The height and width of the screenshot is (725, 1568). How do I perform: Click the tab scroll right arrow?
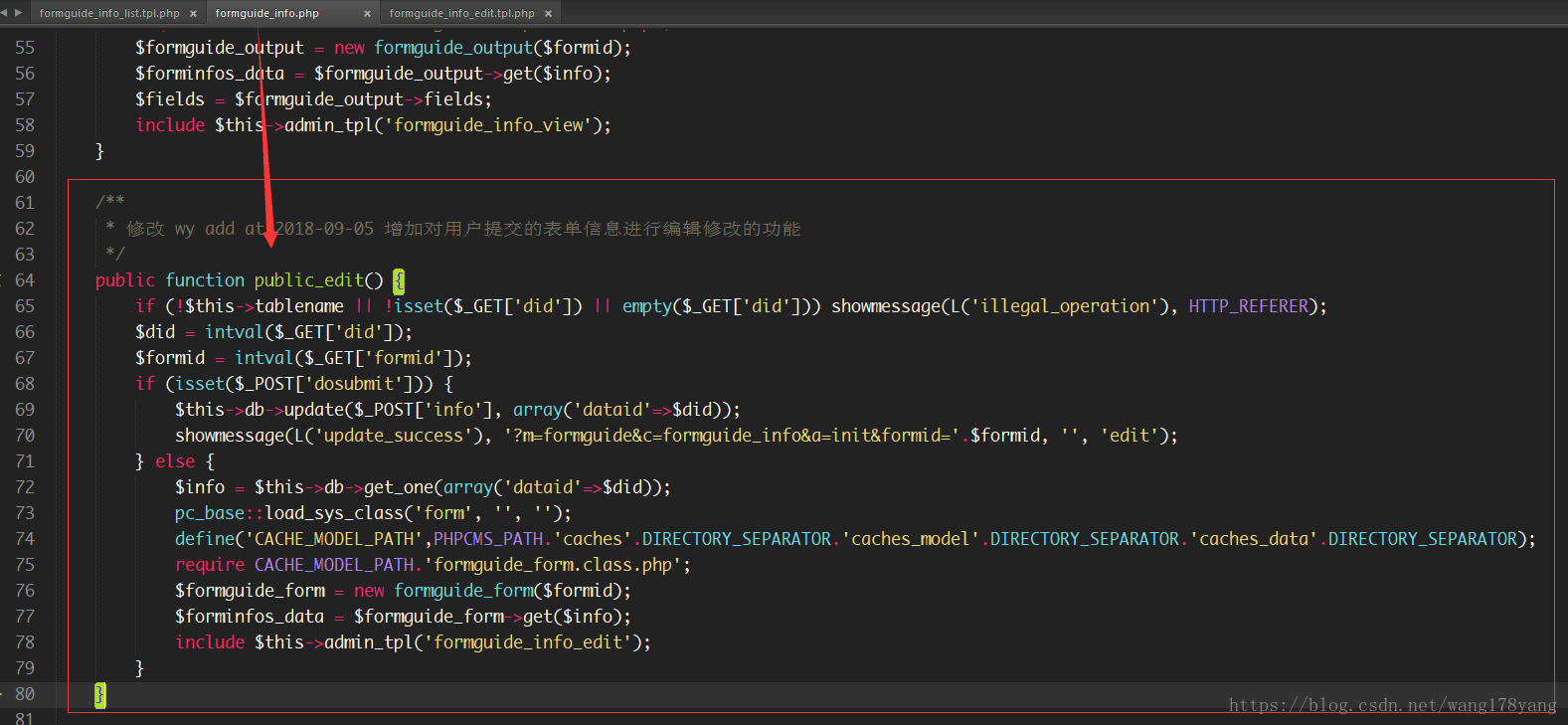click(18, 13)
